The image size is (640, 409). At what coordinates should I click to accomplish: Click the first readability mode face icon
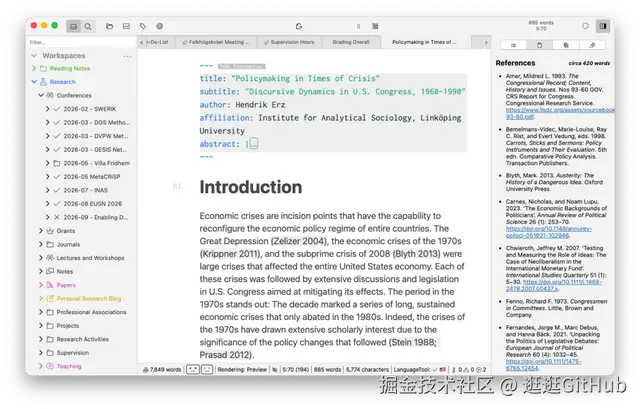(193, 369)
